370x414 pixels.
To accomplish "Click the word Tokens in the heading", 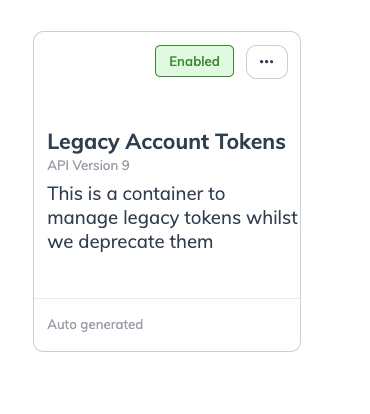I will point(250,141).
